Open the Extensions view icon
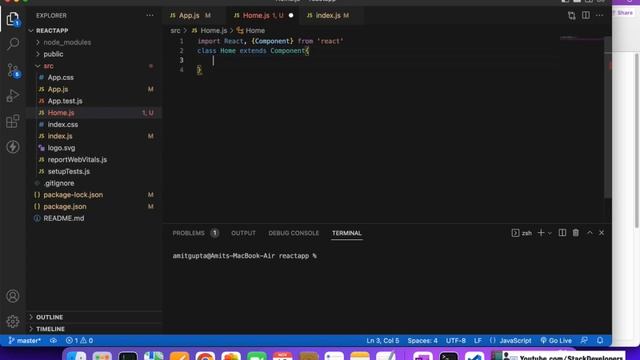 coord(13,121)
